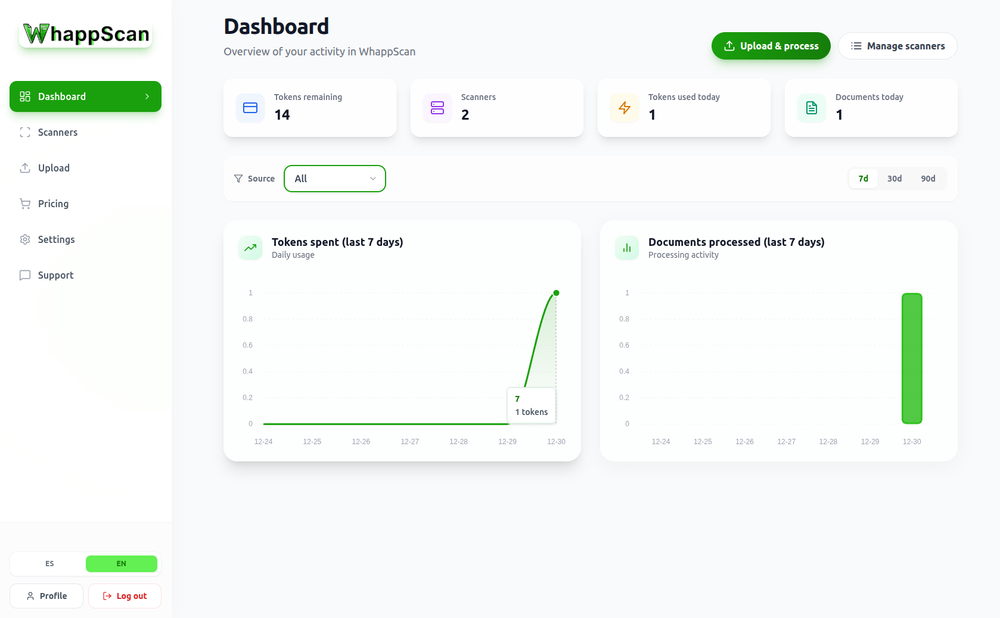
Task: Click the Tokens spent trend chart icon
Action: 250,248
